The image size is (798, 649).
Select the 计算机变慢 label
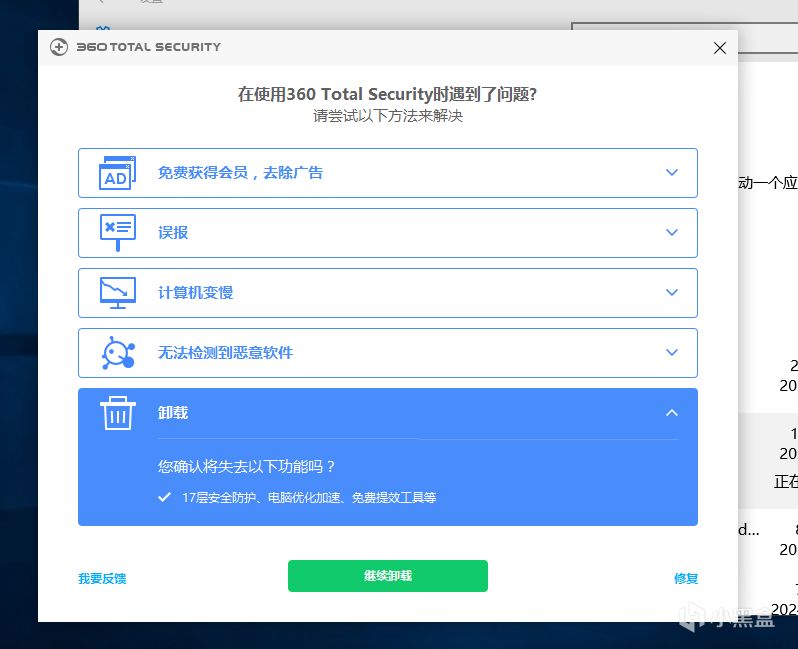(195, 293)
